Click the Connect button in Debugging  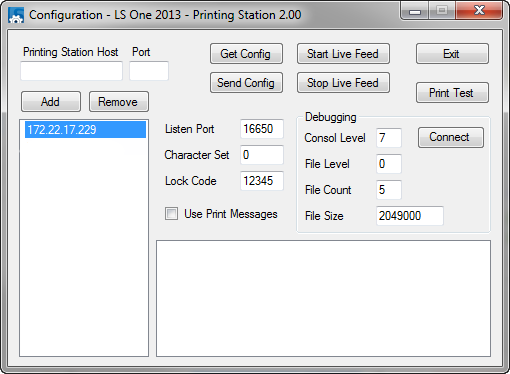[451, 137]
